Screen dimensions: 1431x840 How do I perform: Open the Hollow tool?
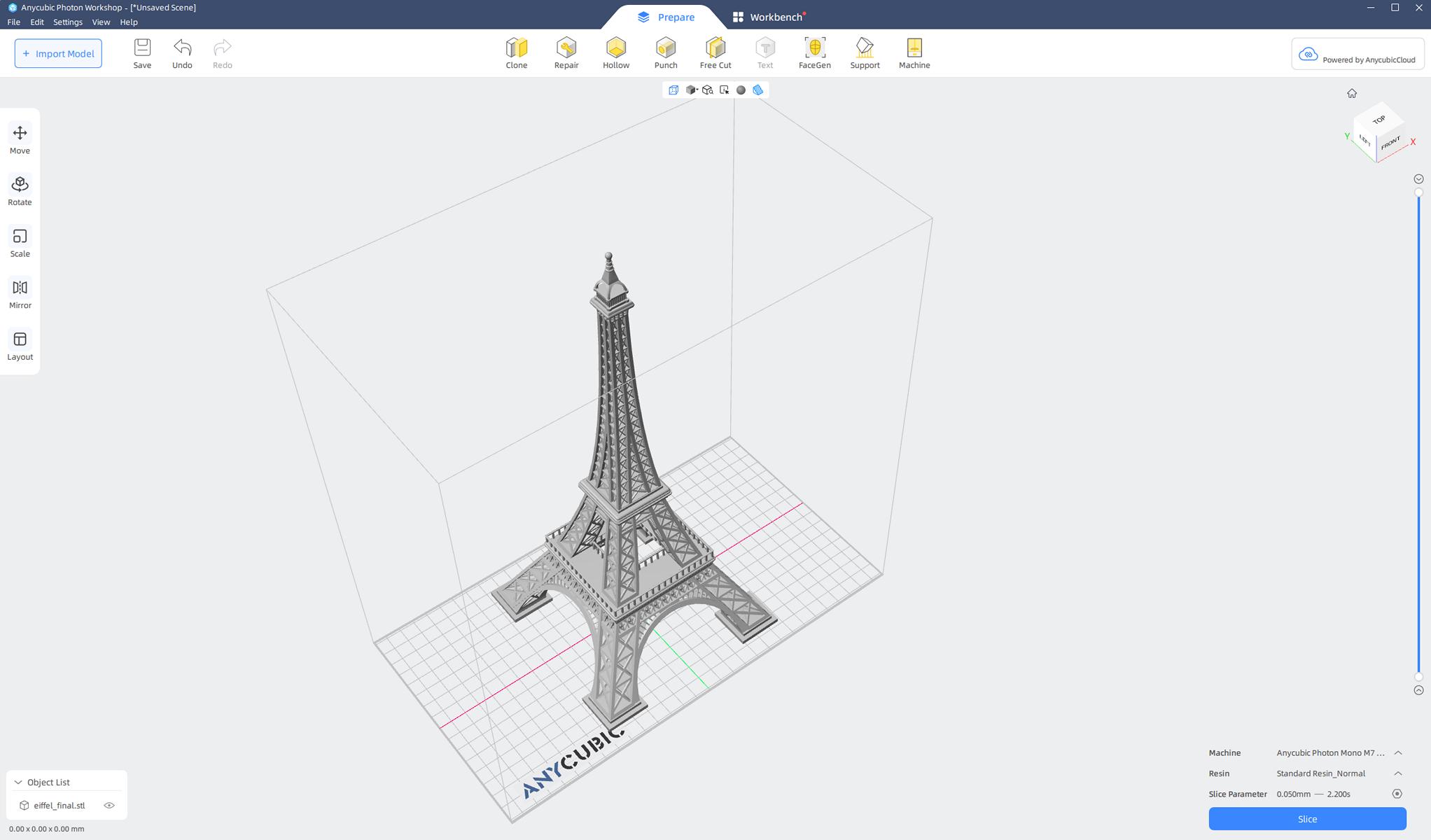(615, 53)
